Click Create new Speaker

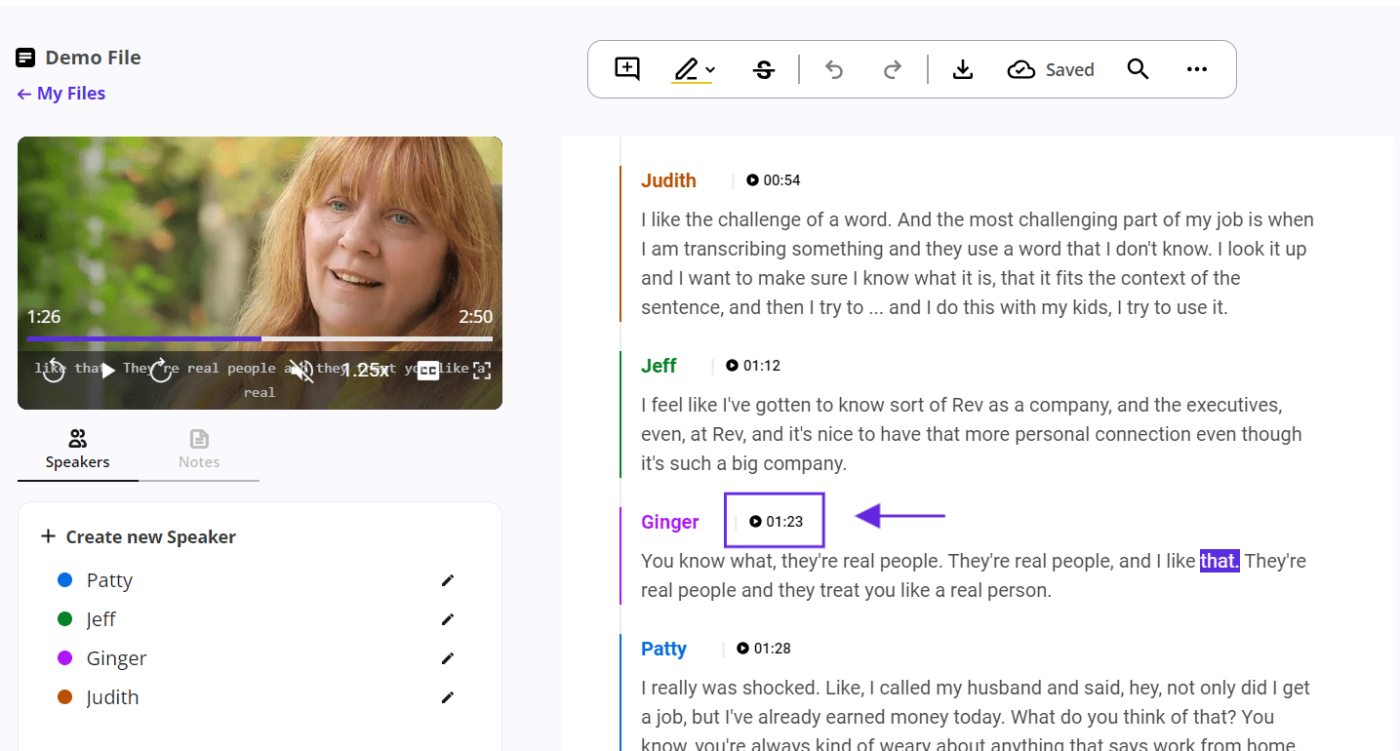coord(138,537)
